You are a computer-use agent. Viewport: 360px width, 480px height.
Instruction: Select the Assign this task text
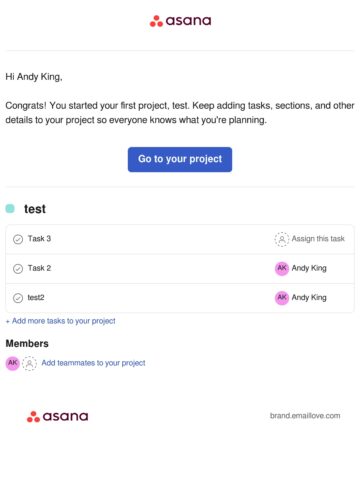tap(318, 239)
